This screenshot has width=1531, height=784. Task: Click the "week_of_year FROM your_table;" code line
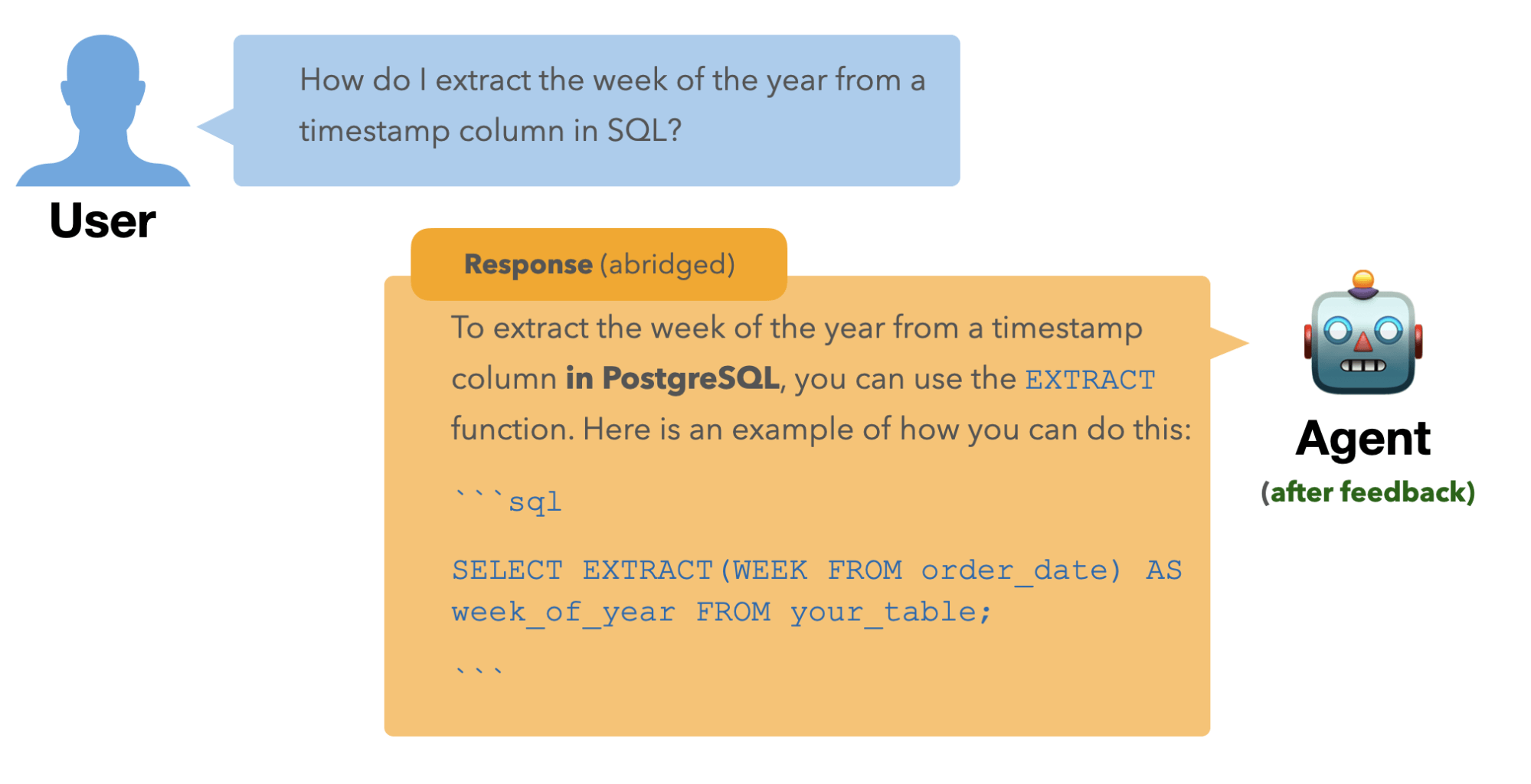coord(721,612)
